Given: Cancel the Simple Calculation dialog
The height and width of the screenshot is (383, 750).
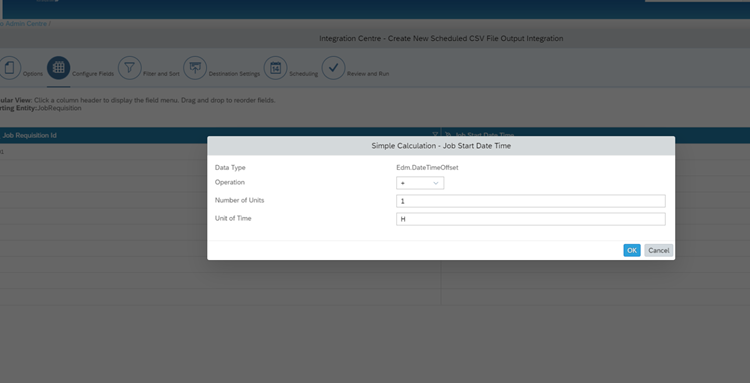Looking at the screenshot, I should point(659,251).
